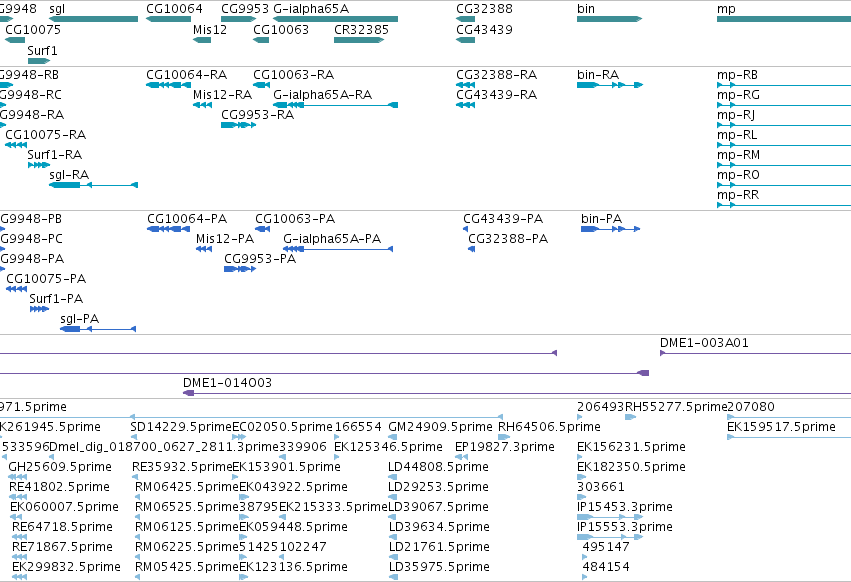Click the Mis12-RA transcript label
Image resolution: width=851 pixels, height=582 pixels.
coord(223,94)
